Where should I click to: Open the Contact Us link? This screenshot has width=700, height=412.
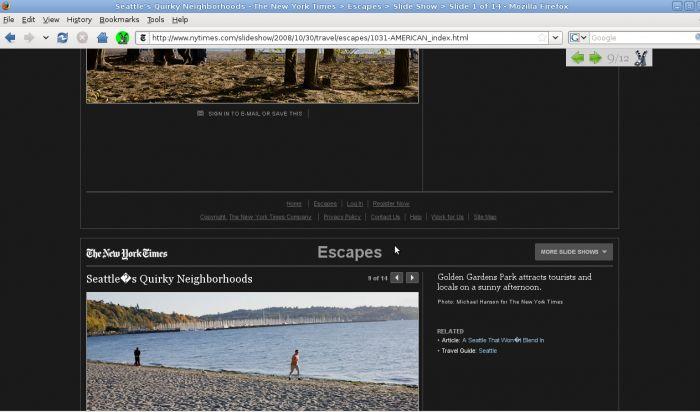pos(385,217)
